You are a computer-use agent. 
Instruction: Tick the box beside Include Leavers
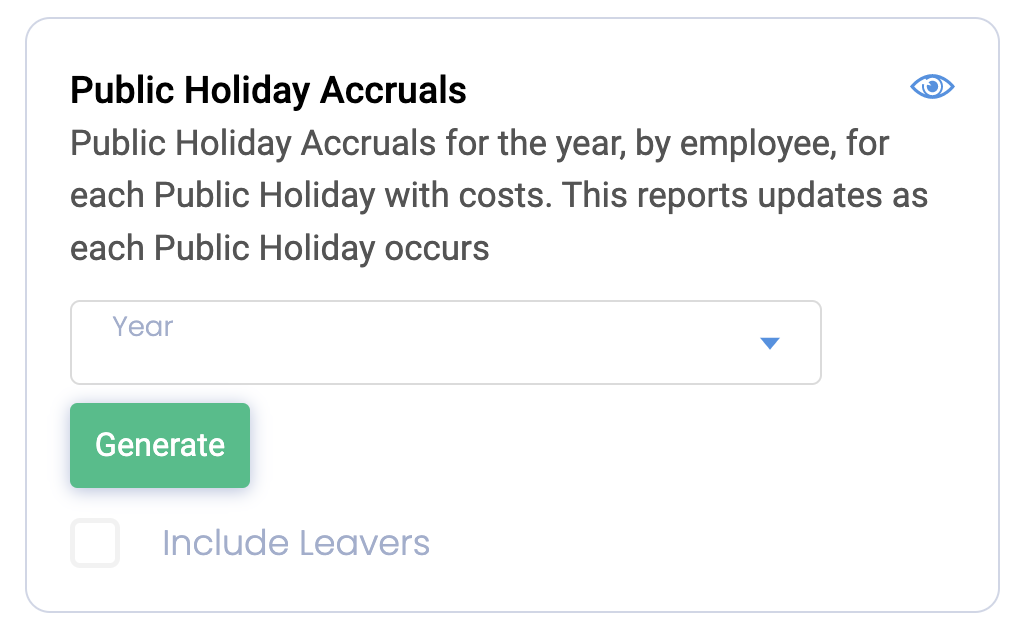tap(95, 543)
